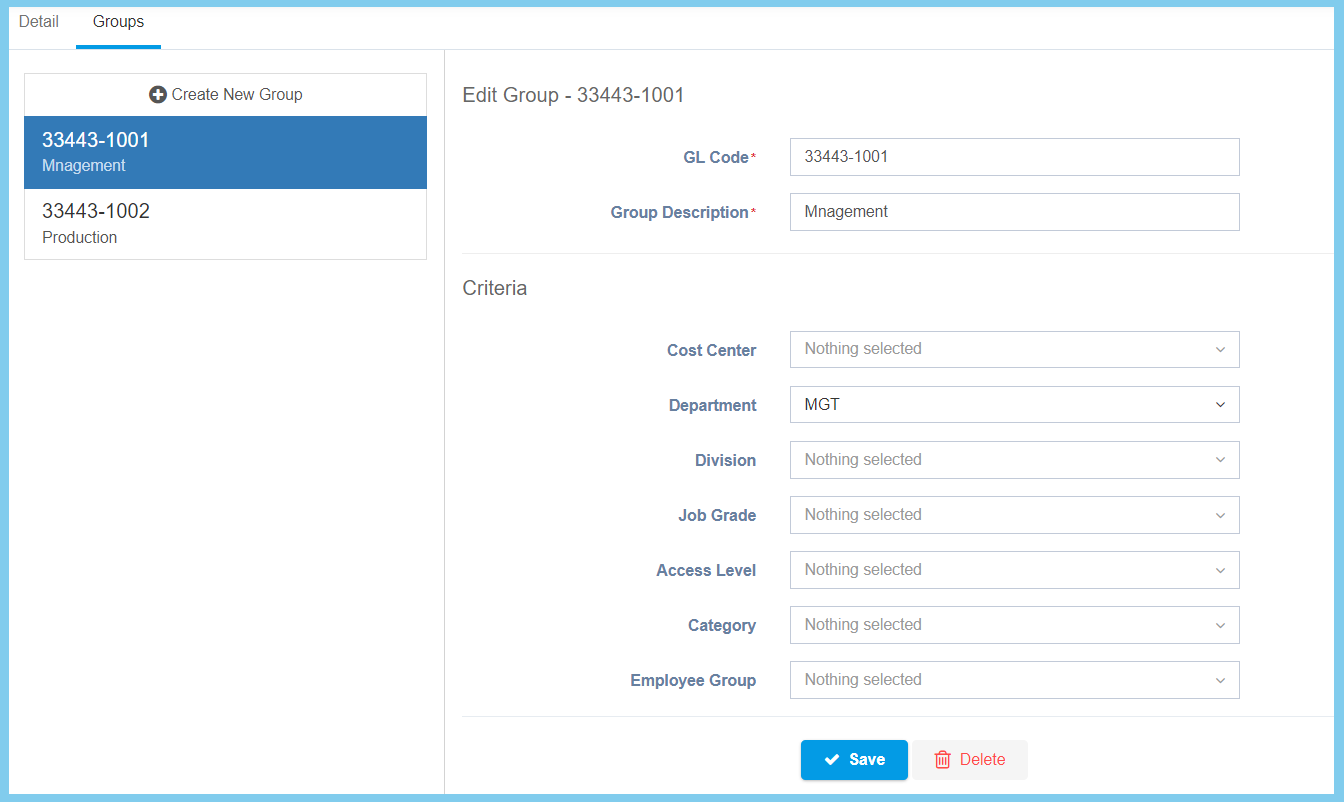Open the Access Level dropdown
The image size is (1344, 802).
[1013, 570]
